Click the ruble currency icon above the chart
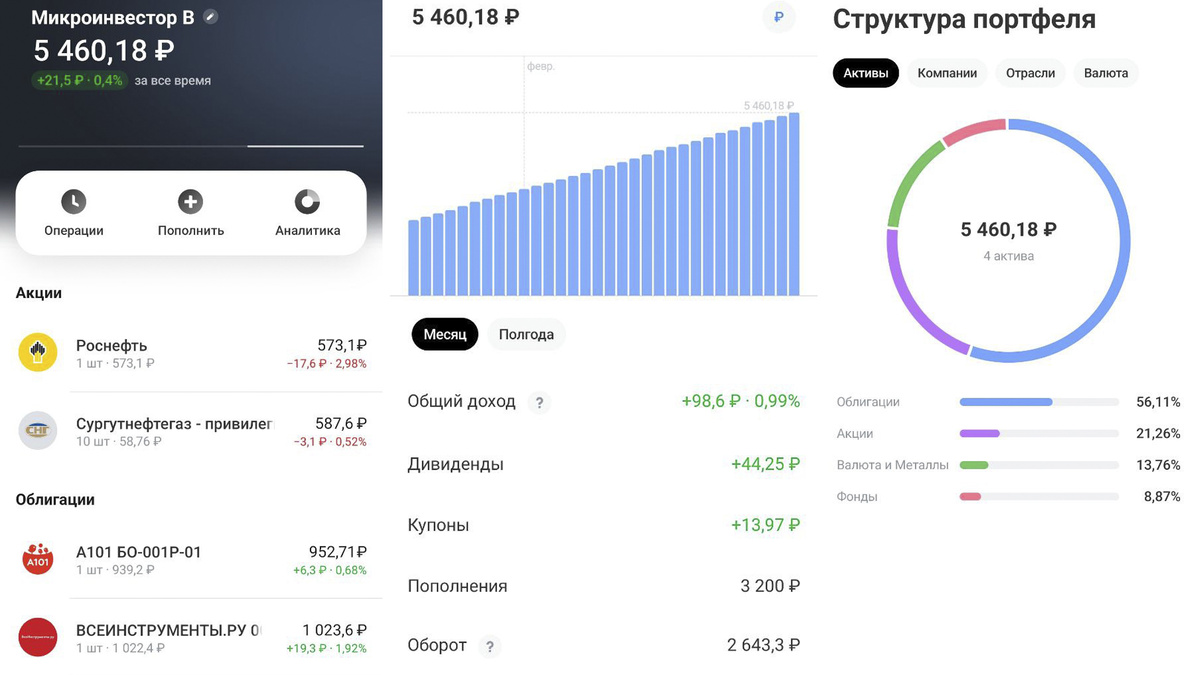The width and height of the screenshot is (1200, 675). click(x=778, y=17)
